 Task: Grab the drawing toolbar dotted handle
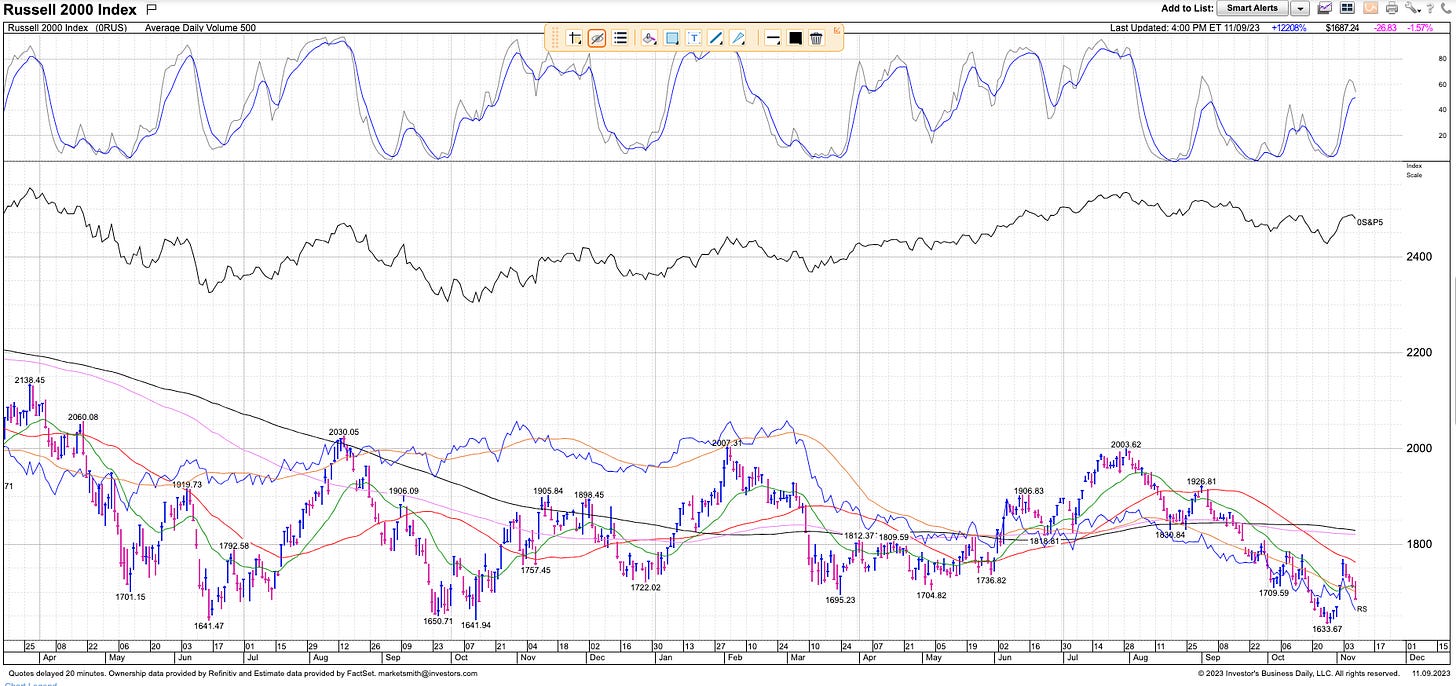[x=555, y=38]
